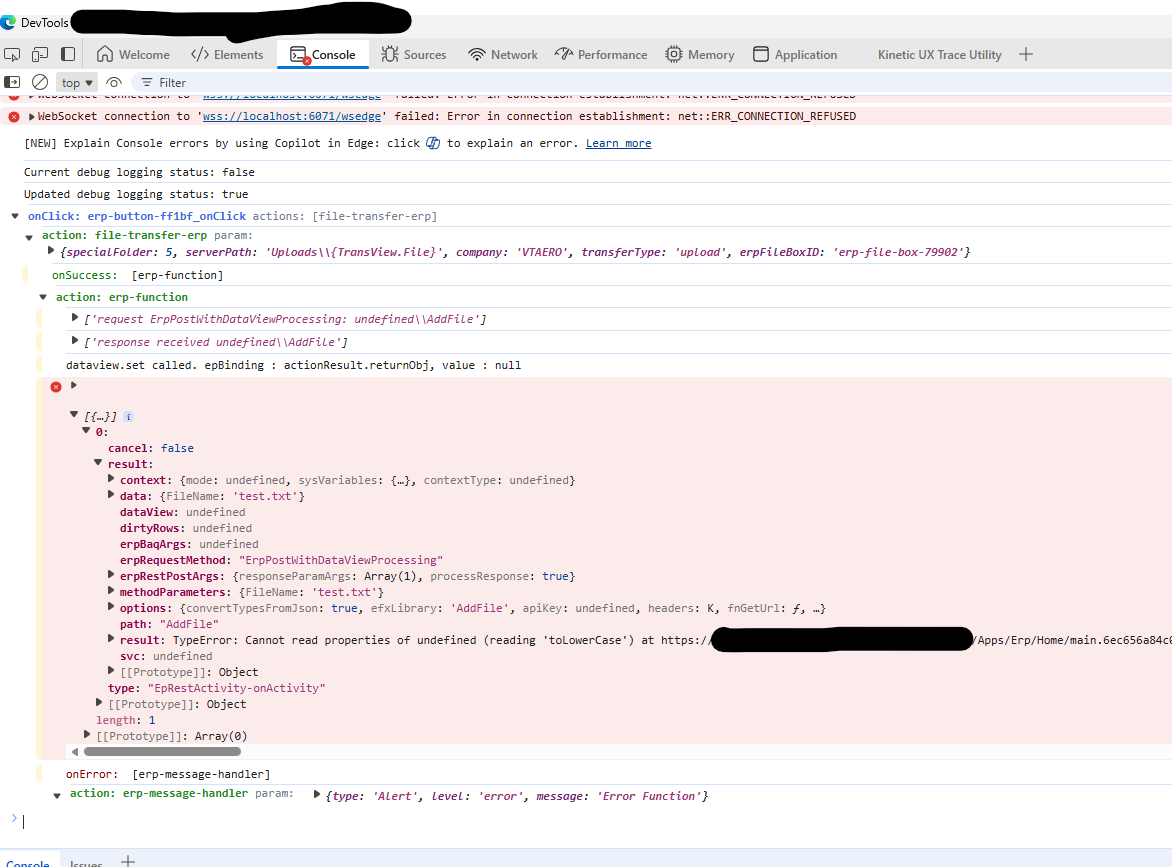Click the inspect element picker icon

(12, 54)
